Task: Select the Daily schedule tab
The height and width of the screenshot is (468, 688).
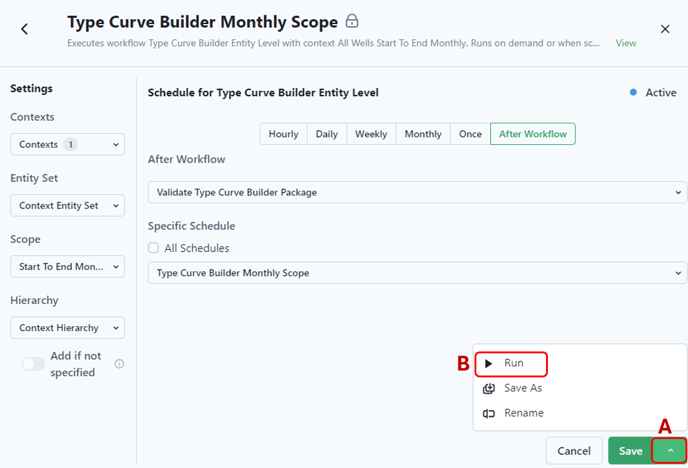Action: coord(327,134)
